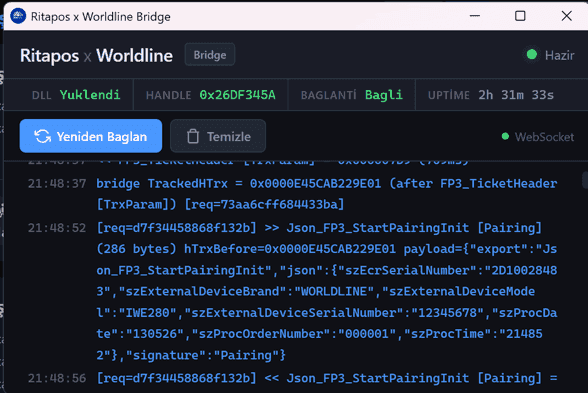Select the BAGLANTI Bagli status value
The width and height of the screenshot is (588, 393).
click(x=384, y=95)
